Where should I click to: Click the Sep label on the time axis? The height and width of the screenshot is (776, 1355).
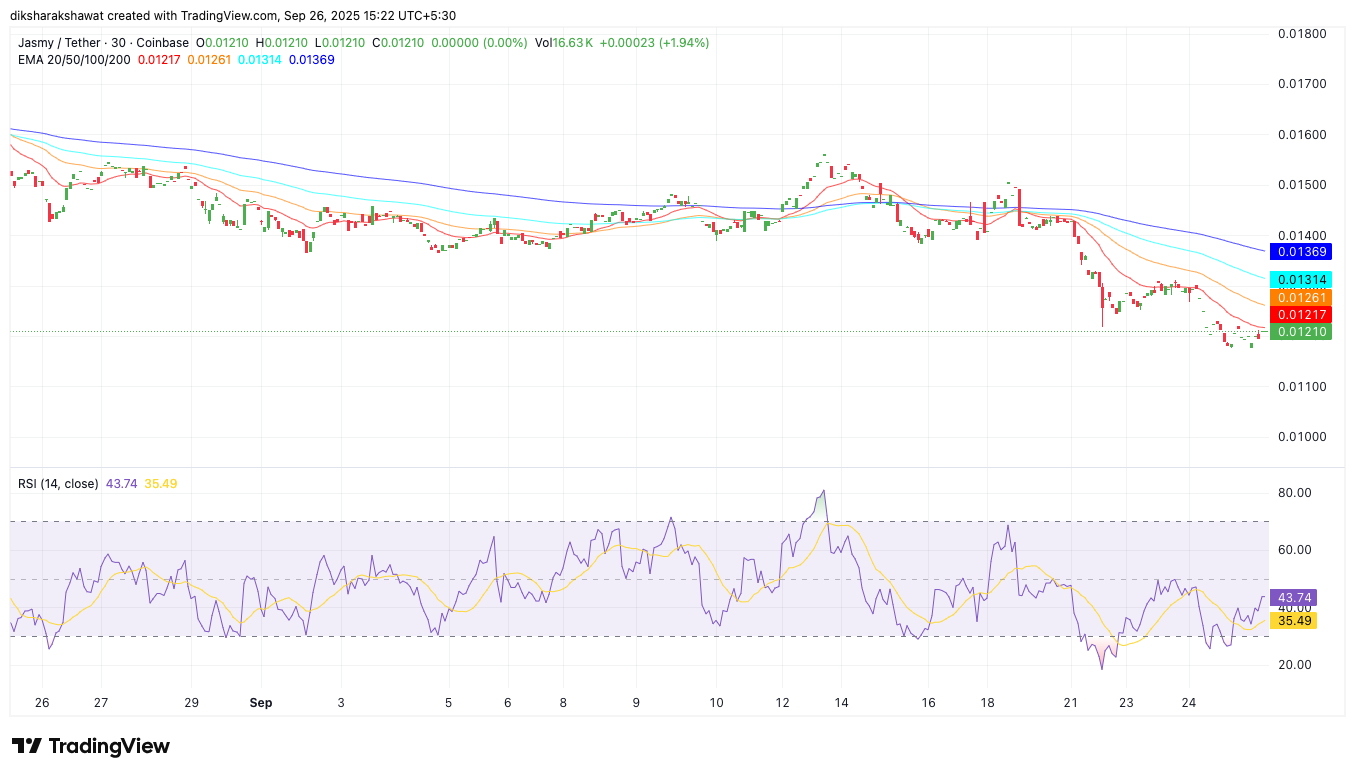pos(260,703)
